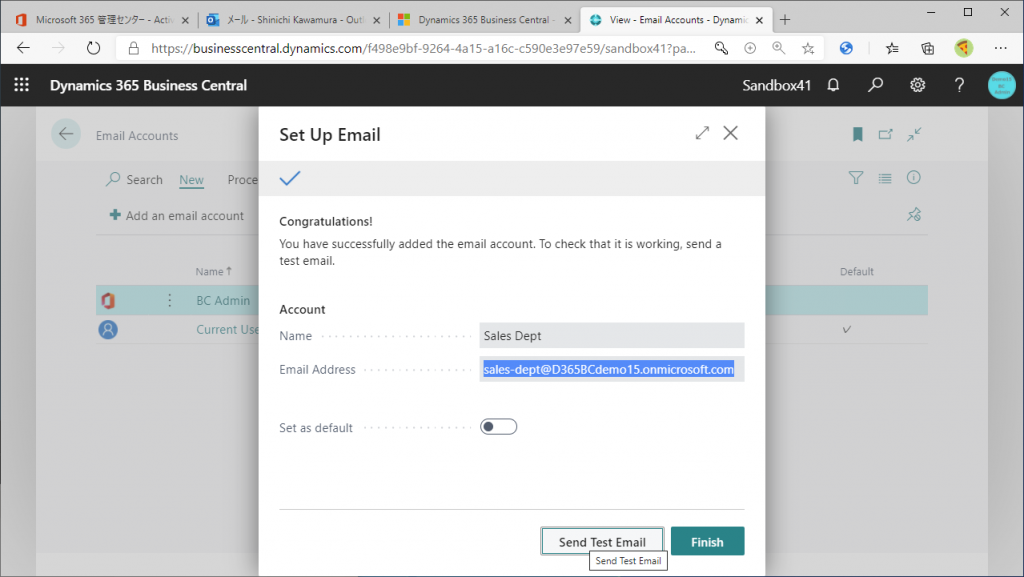Open the user account avatar
This screenshot has width=1024, height=577.
pyautogui.click(x=1001, y=86)
